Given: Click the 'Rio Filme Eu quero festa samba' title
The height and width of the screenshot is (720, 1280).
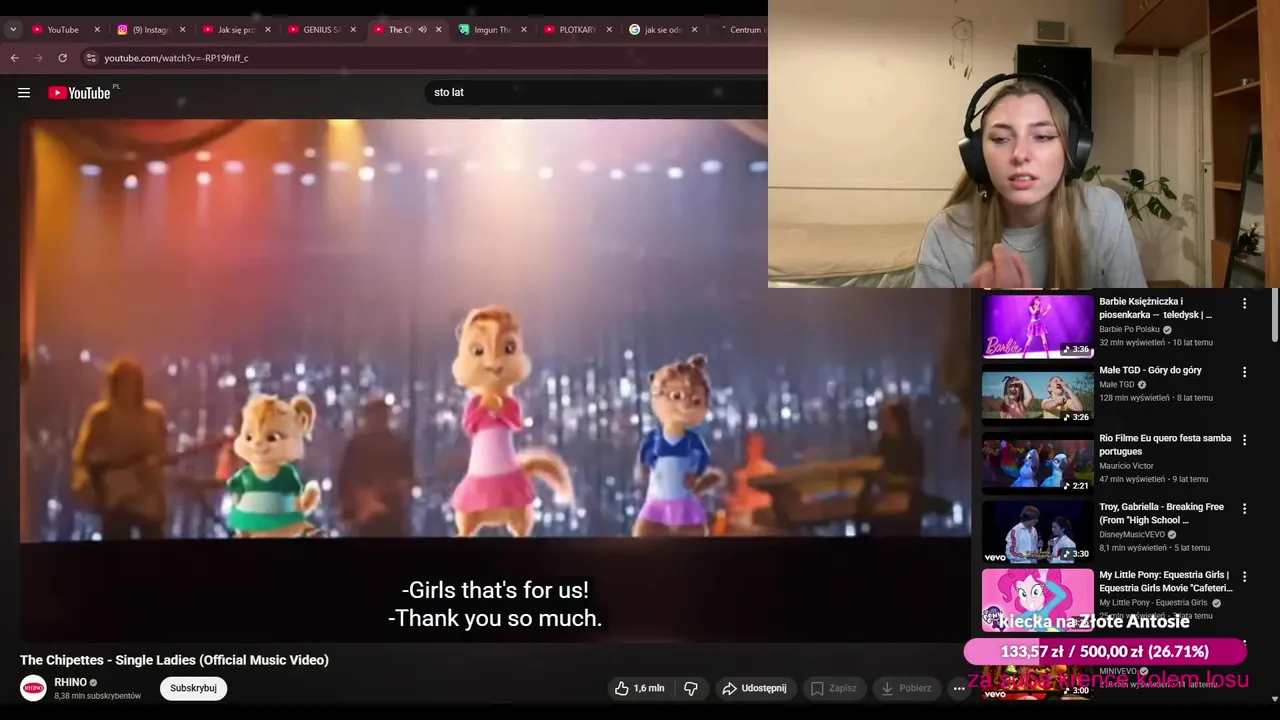Looking at the screenshot, I should pos(1165,445).
